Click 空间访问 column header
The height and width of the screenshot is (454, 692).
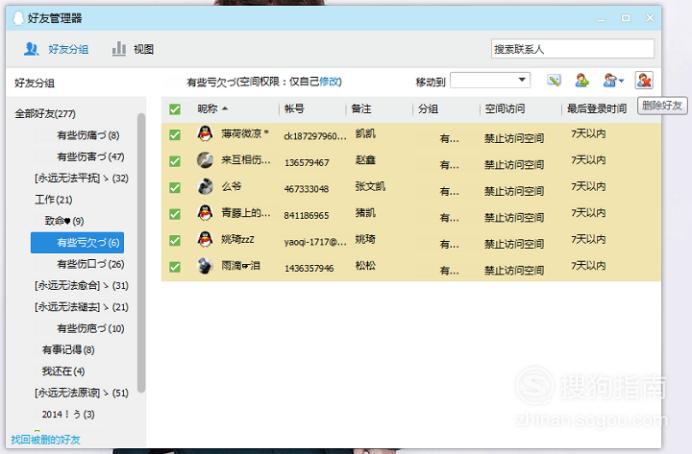(x=505, y=109)
